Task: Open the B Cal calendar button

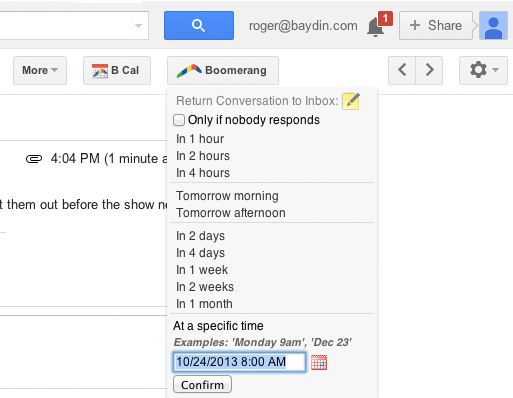Action: tap(117, 70)
